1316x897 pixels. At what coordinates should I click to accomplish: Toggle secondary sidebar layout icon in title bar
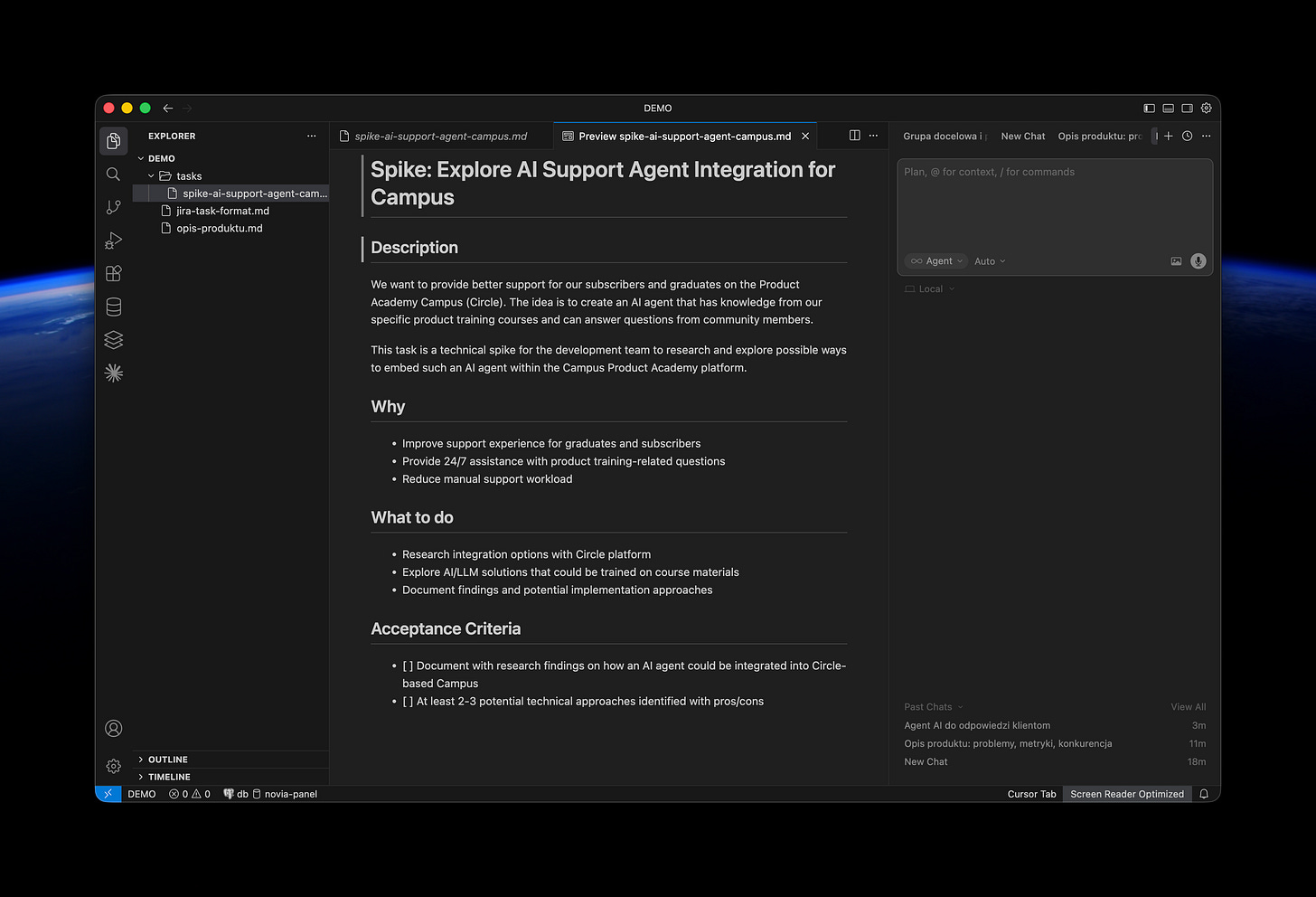(x=1187, y=108)
